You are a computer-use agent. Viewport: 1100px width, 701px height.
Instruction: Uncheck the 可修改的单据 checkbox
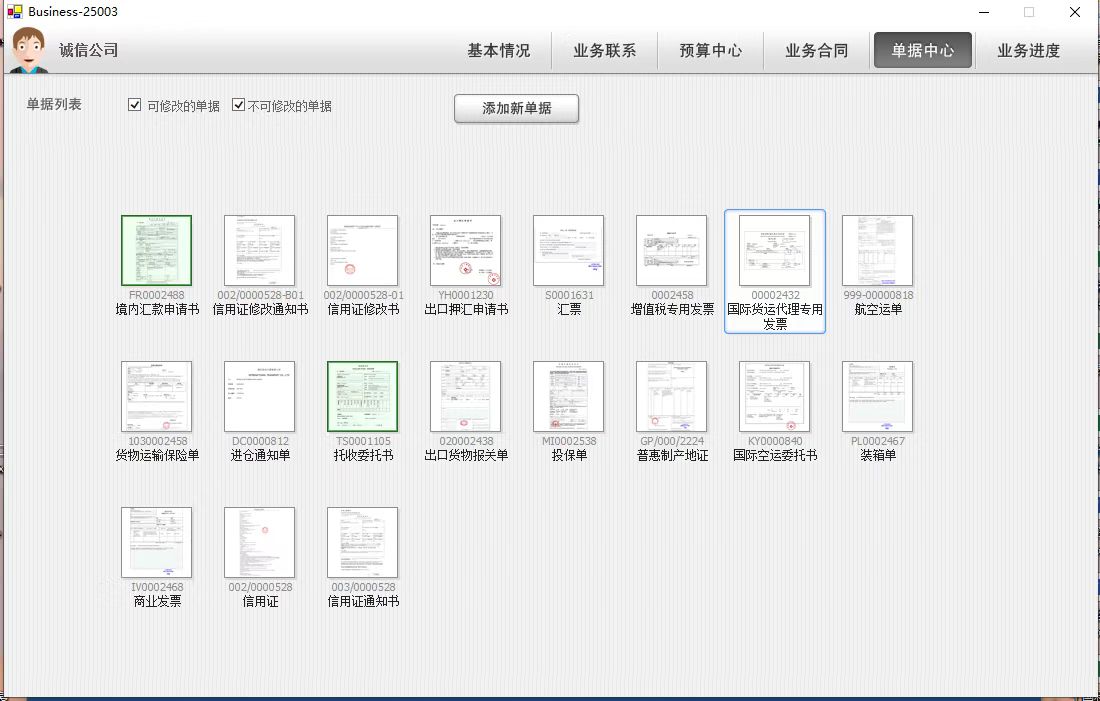click(135, 105)
